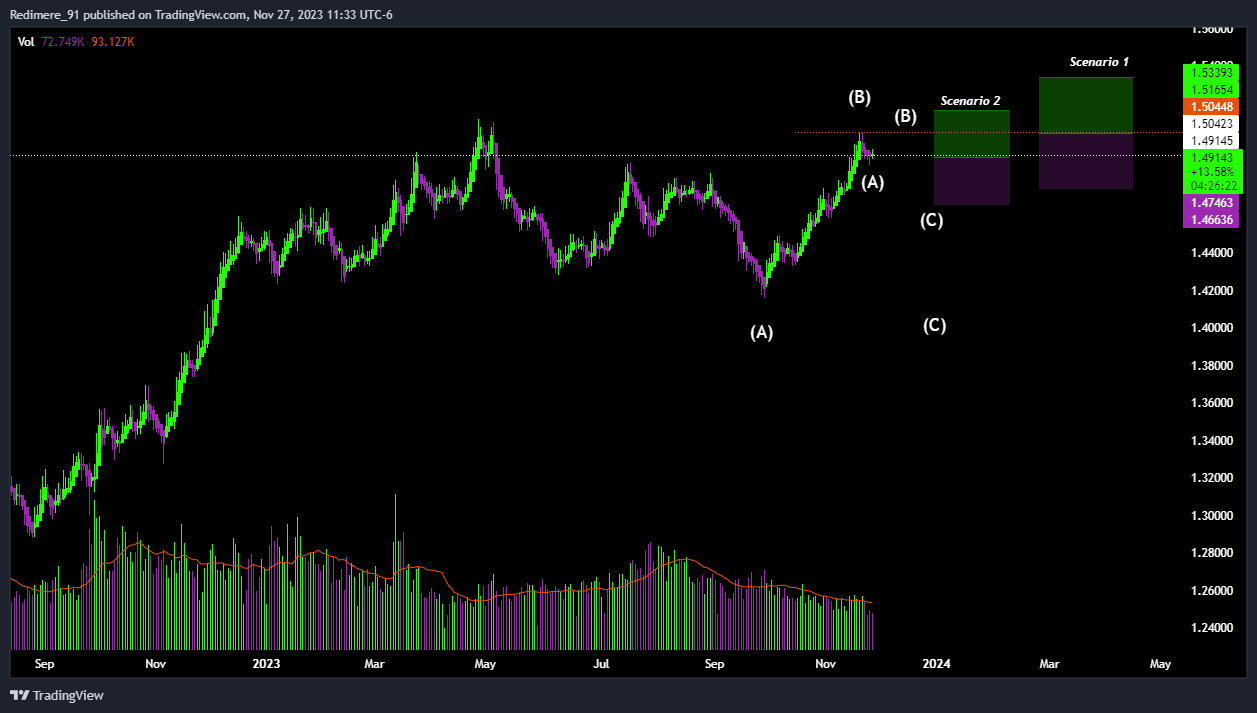This screenshot has width=1257, height=713.
Task: Click the Scenario 1 text label
Action: (1099, 62)
